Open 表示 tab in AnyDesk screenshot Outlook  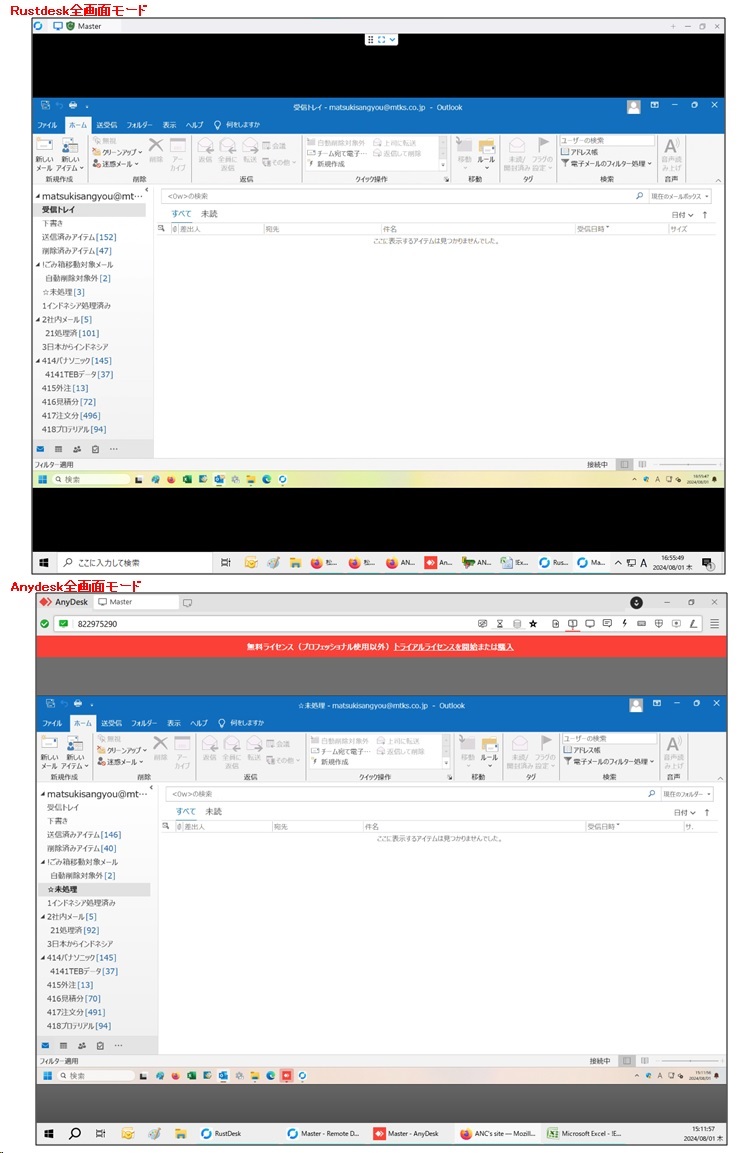tap(174, 723)
